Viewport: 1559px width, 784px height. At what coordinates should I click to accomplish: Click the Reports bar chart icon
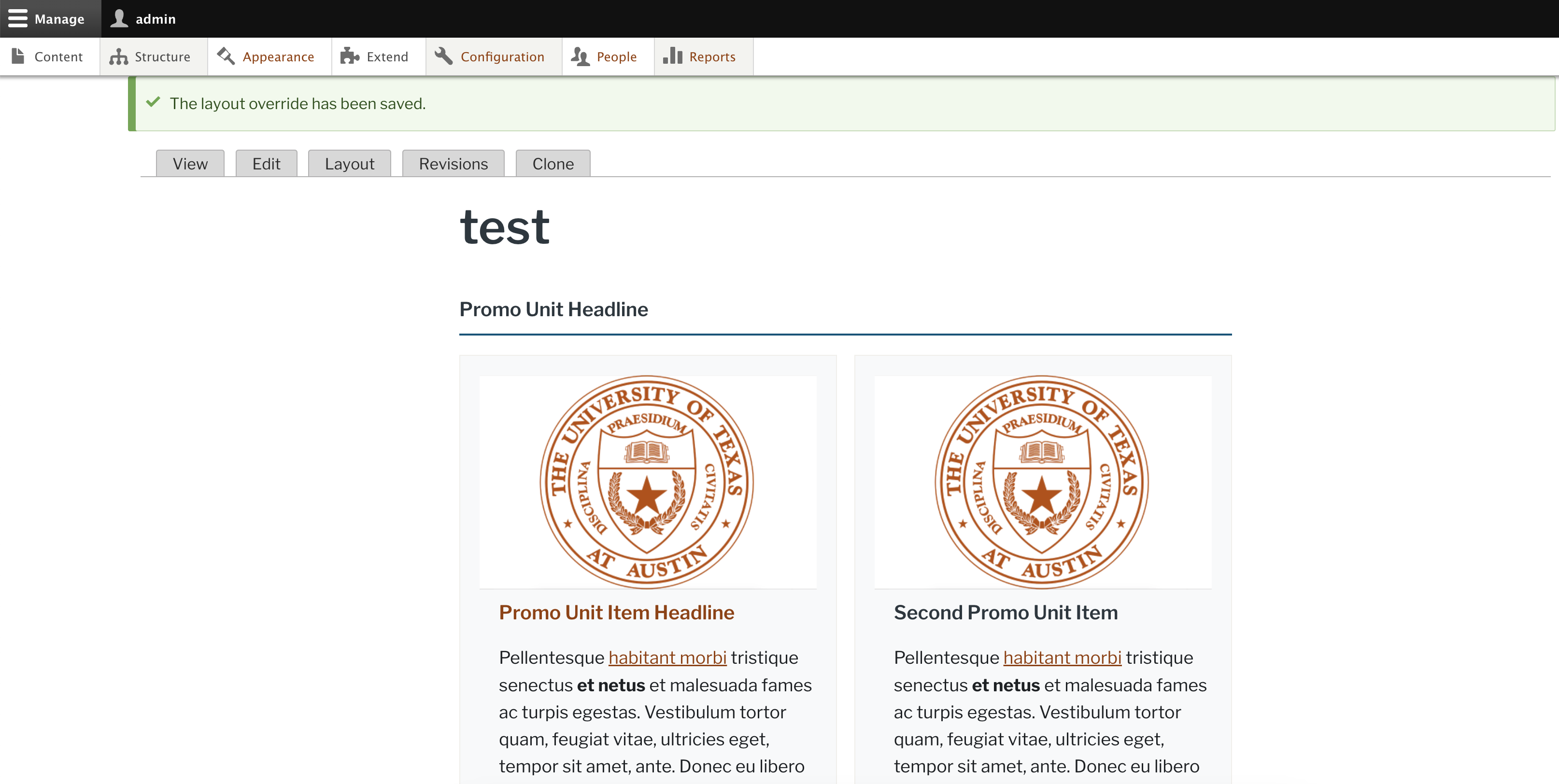[672, 56]
